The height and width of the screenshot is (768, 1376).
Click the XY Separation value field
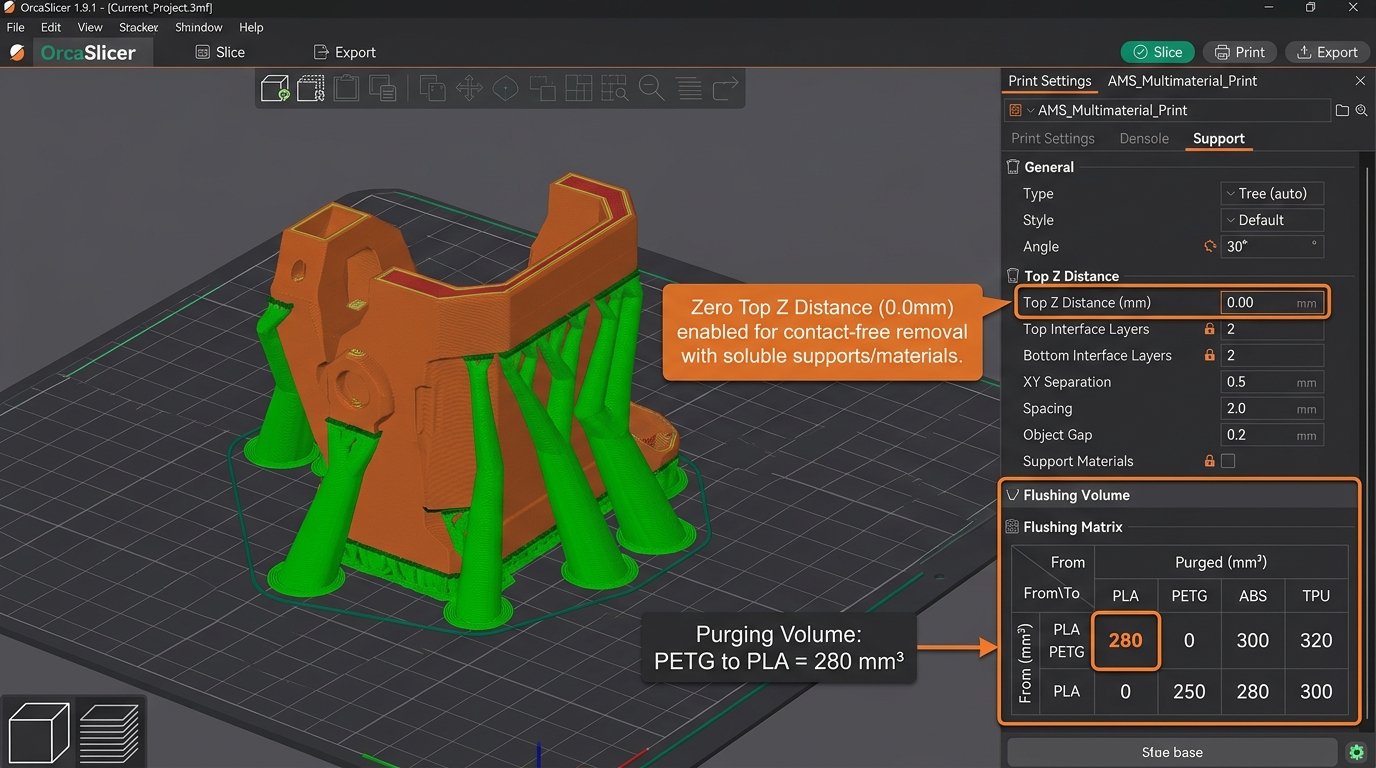[1272, 382]
